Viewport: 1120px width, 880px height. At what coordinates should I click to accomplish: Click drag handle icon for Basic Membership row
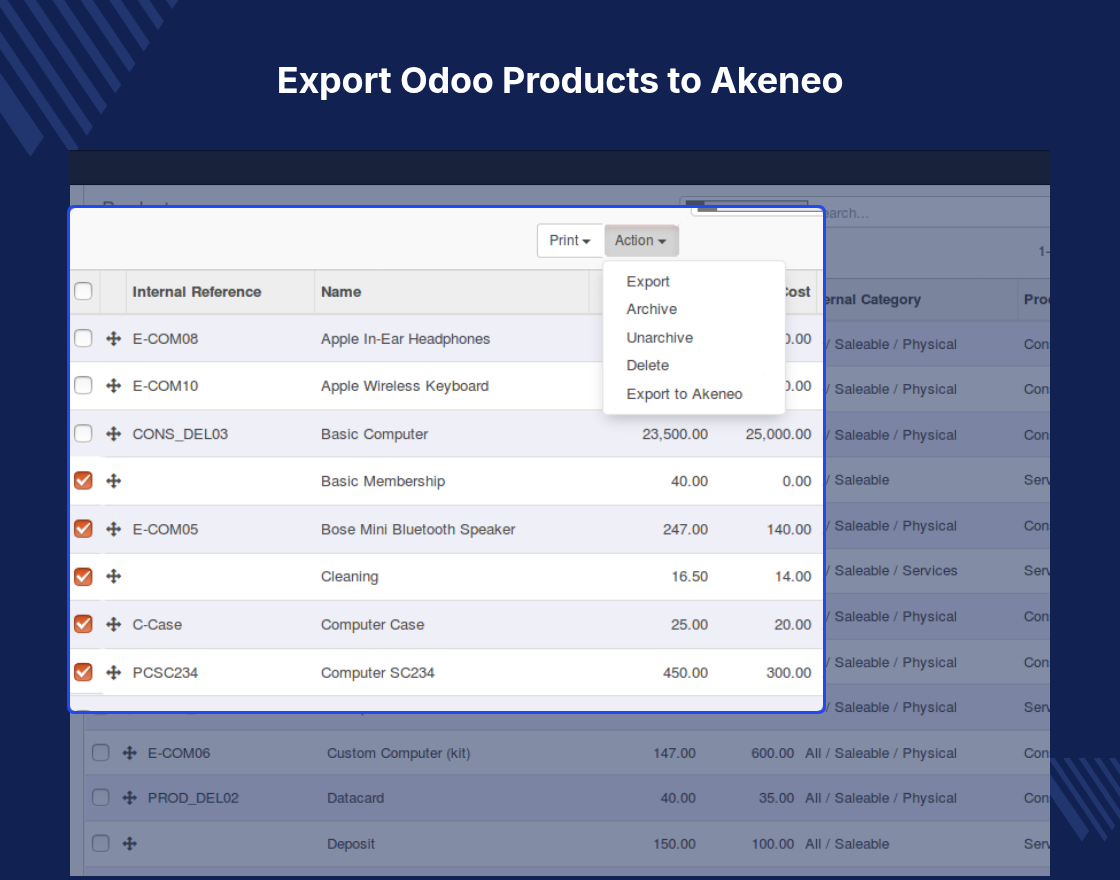(x=114, y=481)
